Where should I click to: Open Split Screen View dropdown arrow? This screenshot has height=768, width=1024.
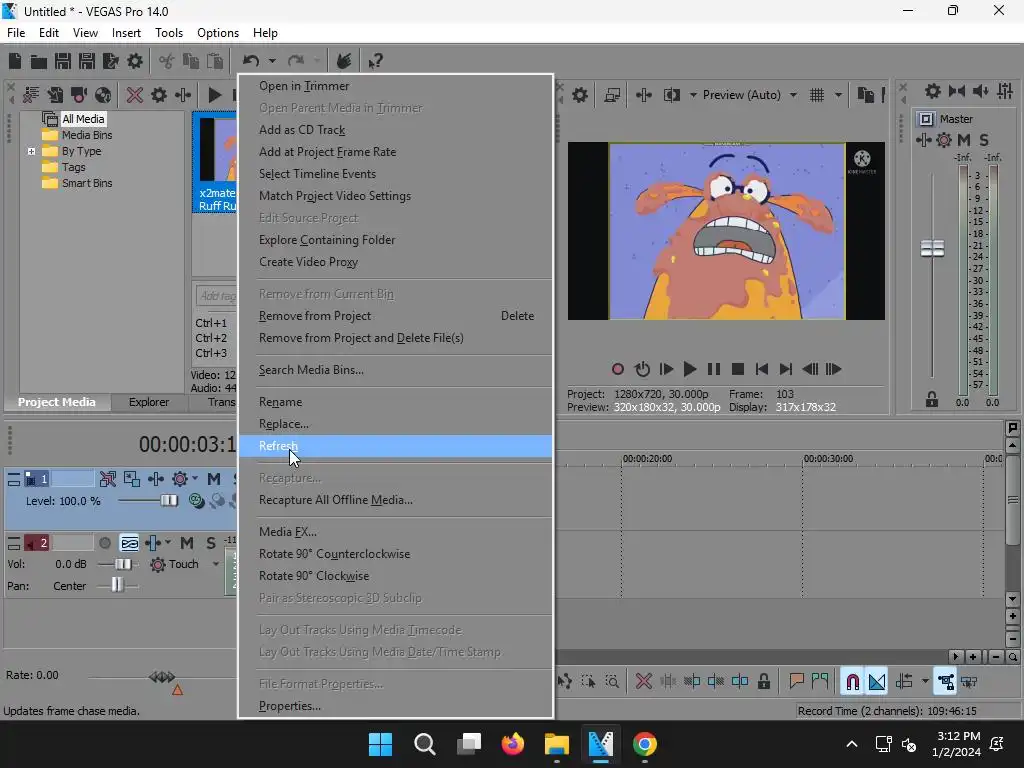coord(693,95)
